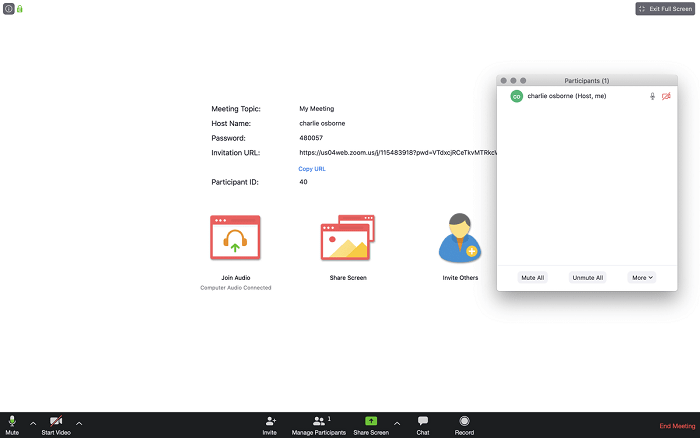Mute the microphone in bottom toolbar

tap(12, 425)
